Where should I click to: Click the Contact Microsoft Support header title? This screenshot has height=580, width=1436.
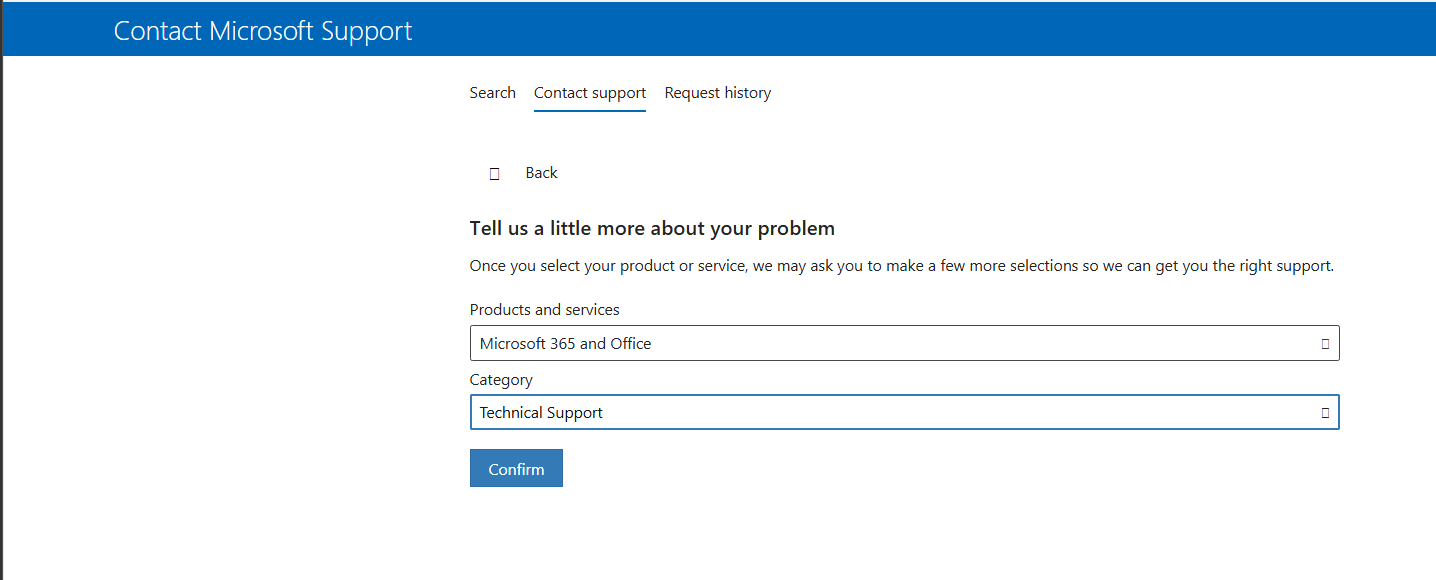(x=263, y=31)
